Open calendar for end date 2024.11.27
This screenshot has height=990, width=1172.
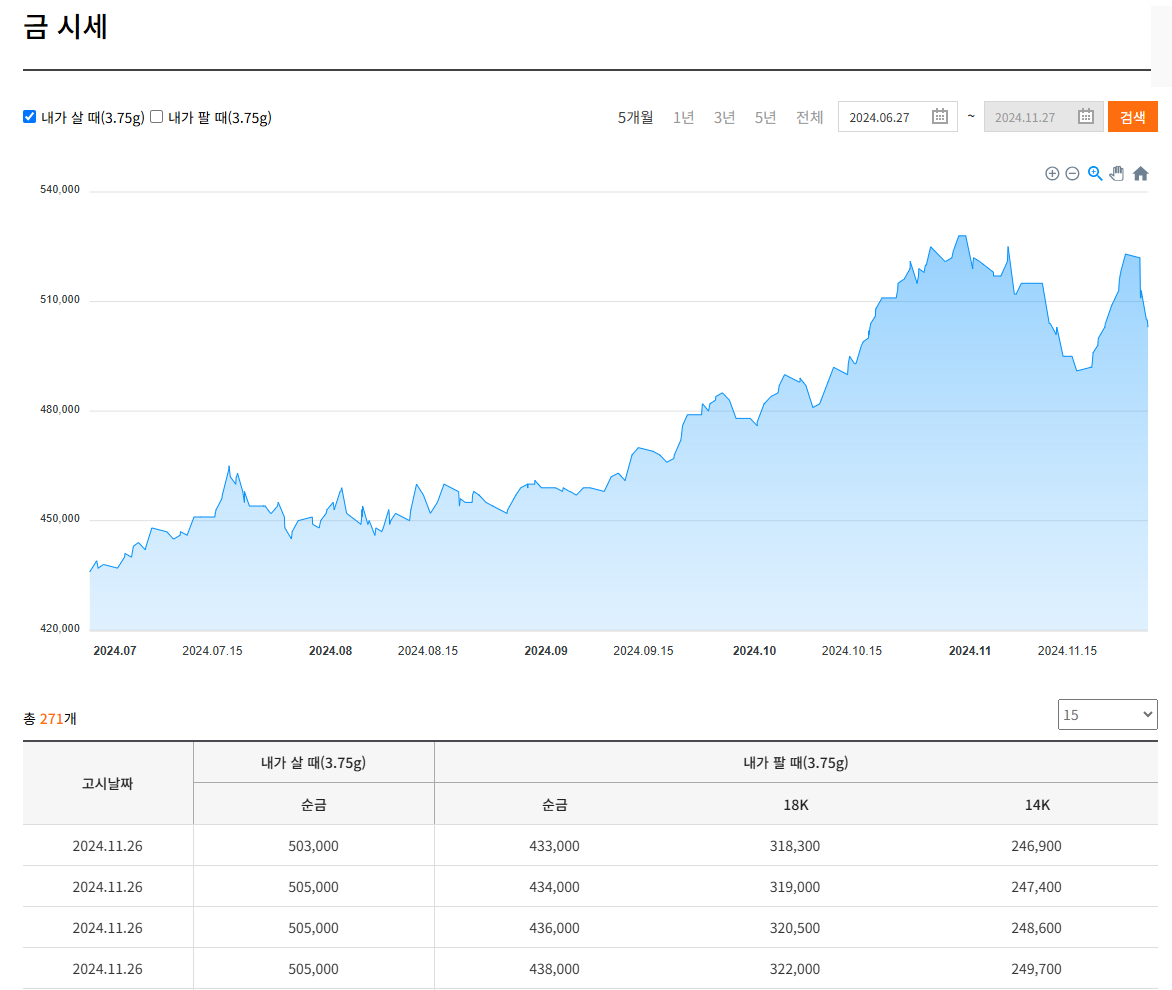pyautogui.click(x=1086, y=117)
